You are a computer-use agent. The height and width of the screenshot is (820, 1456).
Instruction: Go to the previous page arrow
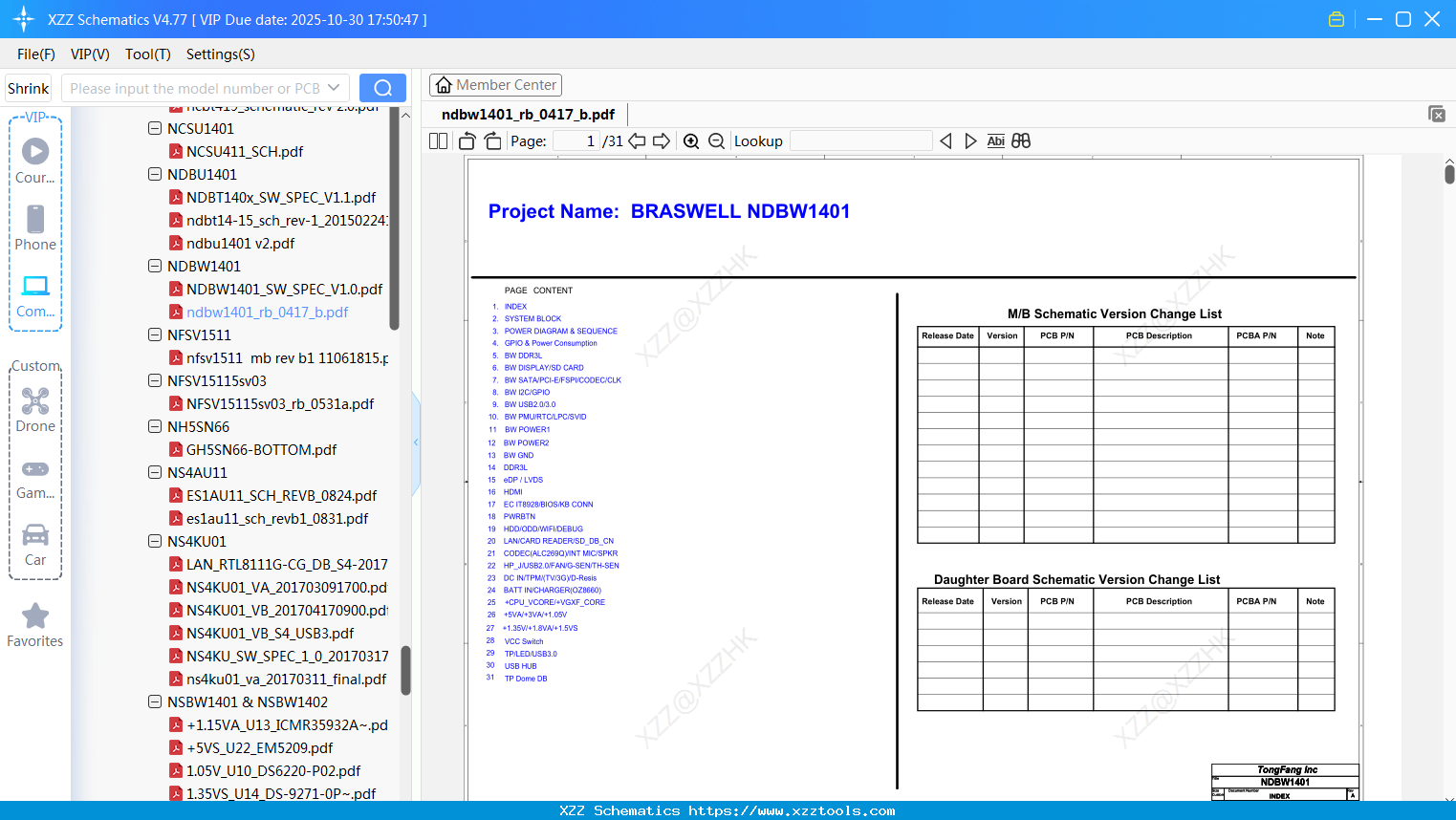[x=637, y=141]
